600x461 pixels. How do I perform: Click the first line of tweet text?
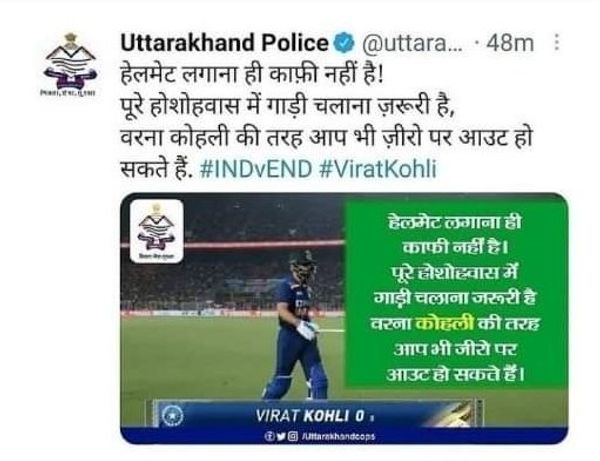pos(252,74)
